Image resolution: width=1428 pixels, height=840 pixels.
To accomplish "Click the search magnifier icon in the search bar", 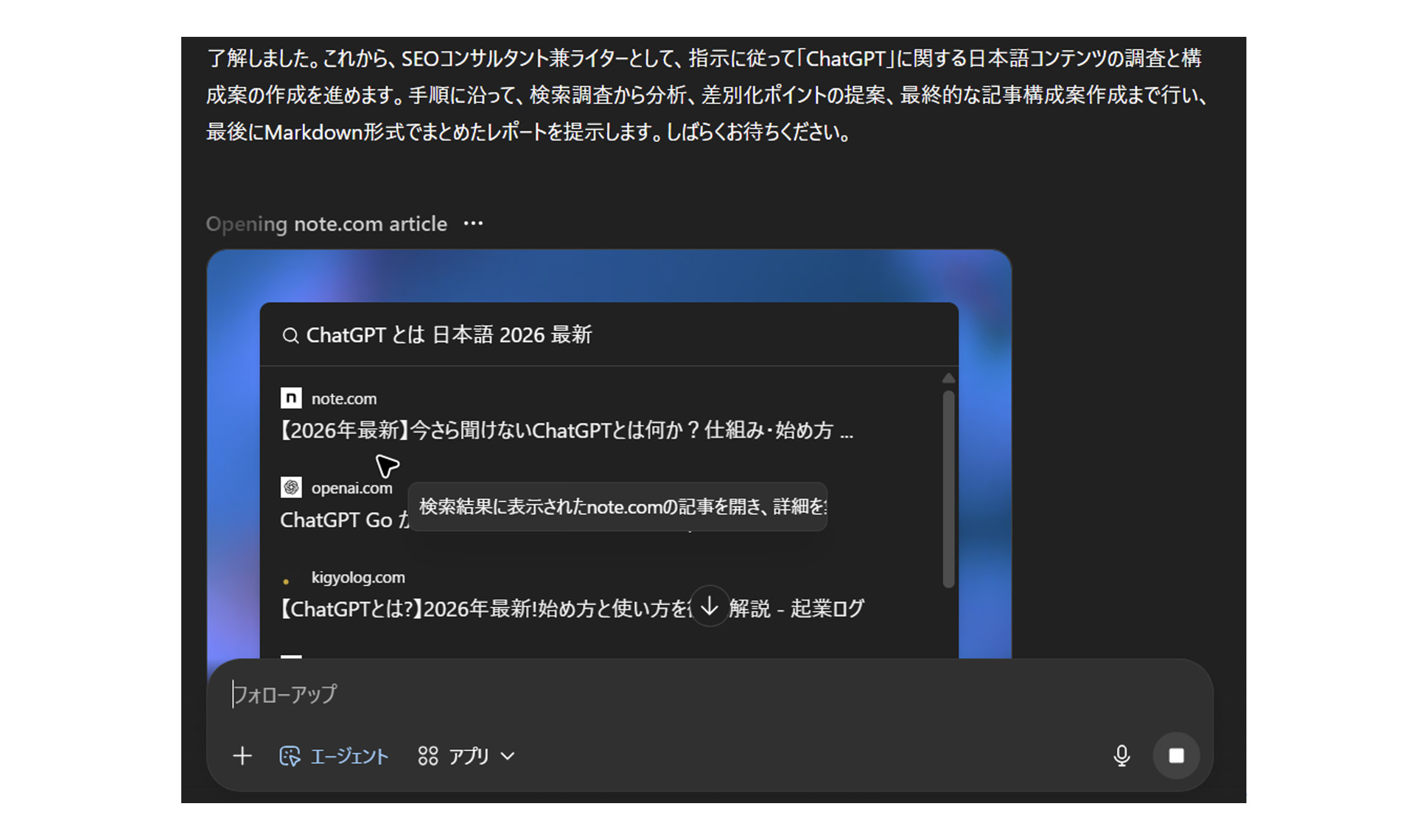I will click(x=291, y=335).
